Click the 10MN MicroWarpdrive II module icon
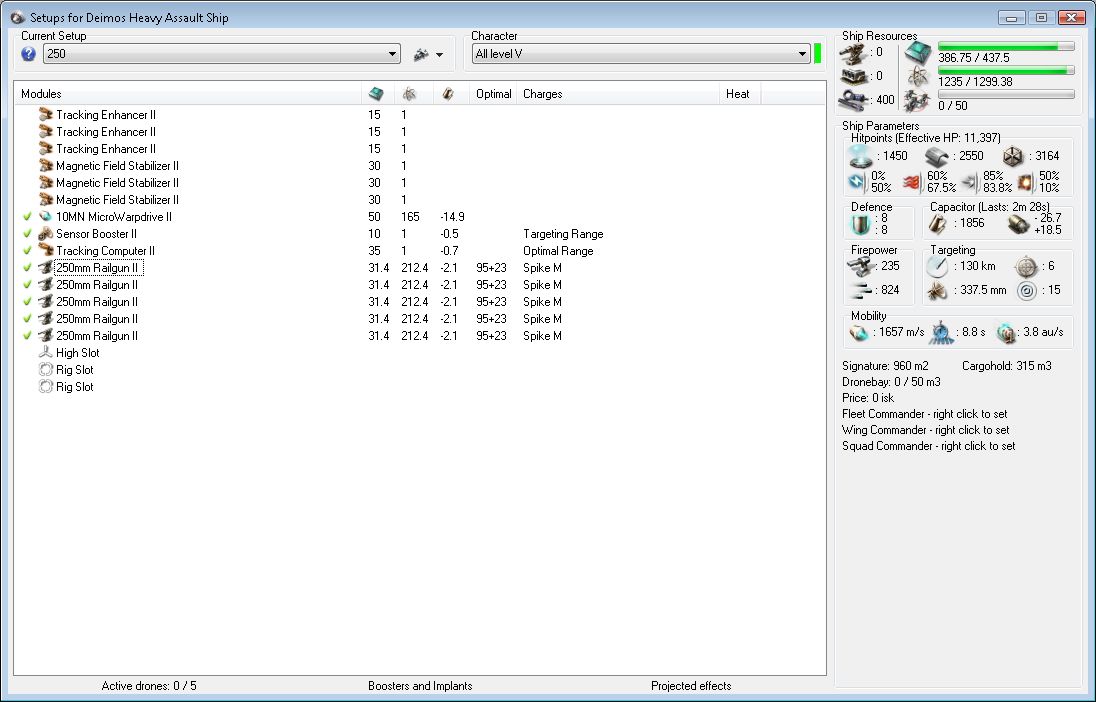Image resolution: width=1096 pixels, height=702 pixels. pyautogui.click(x=46, y=217)
